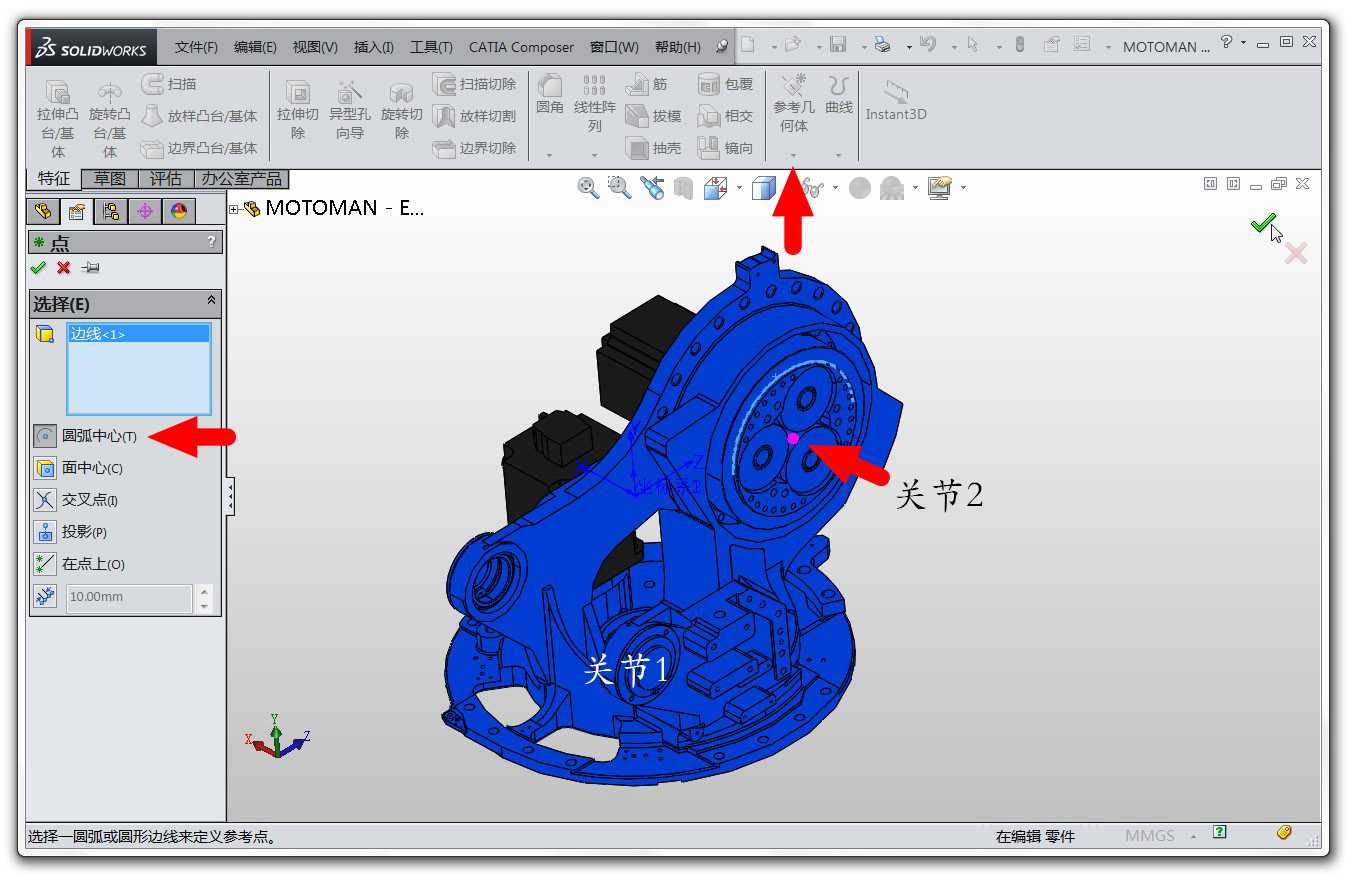The width and height of the screenshot is (1350, 882).
Task: Click the 异型孔向导 hole wizard tool
Action: (x=350, y=110)
